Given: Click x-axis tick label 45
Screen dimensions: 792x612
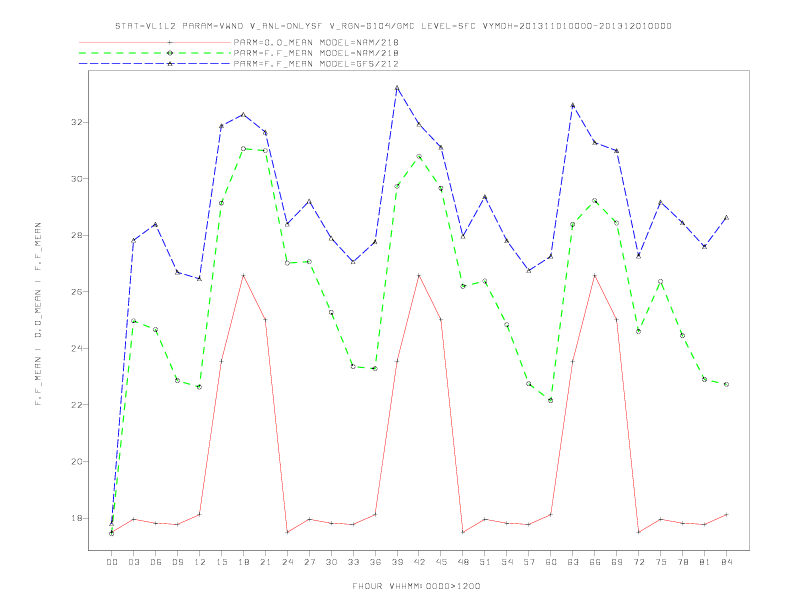Looking at the screenshot, I should pos(441,562).
